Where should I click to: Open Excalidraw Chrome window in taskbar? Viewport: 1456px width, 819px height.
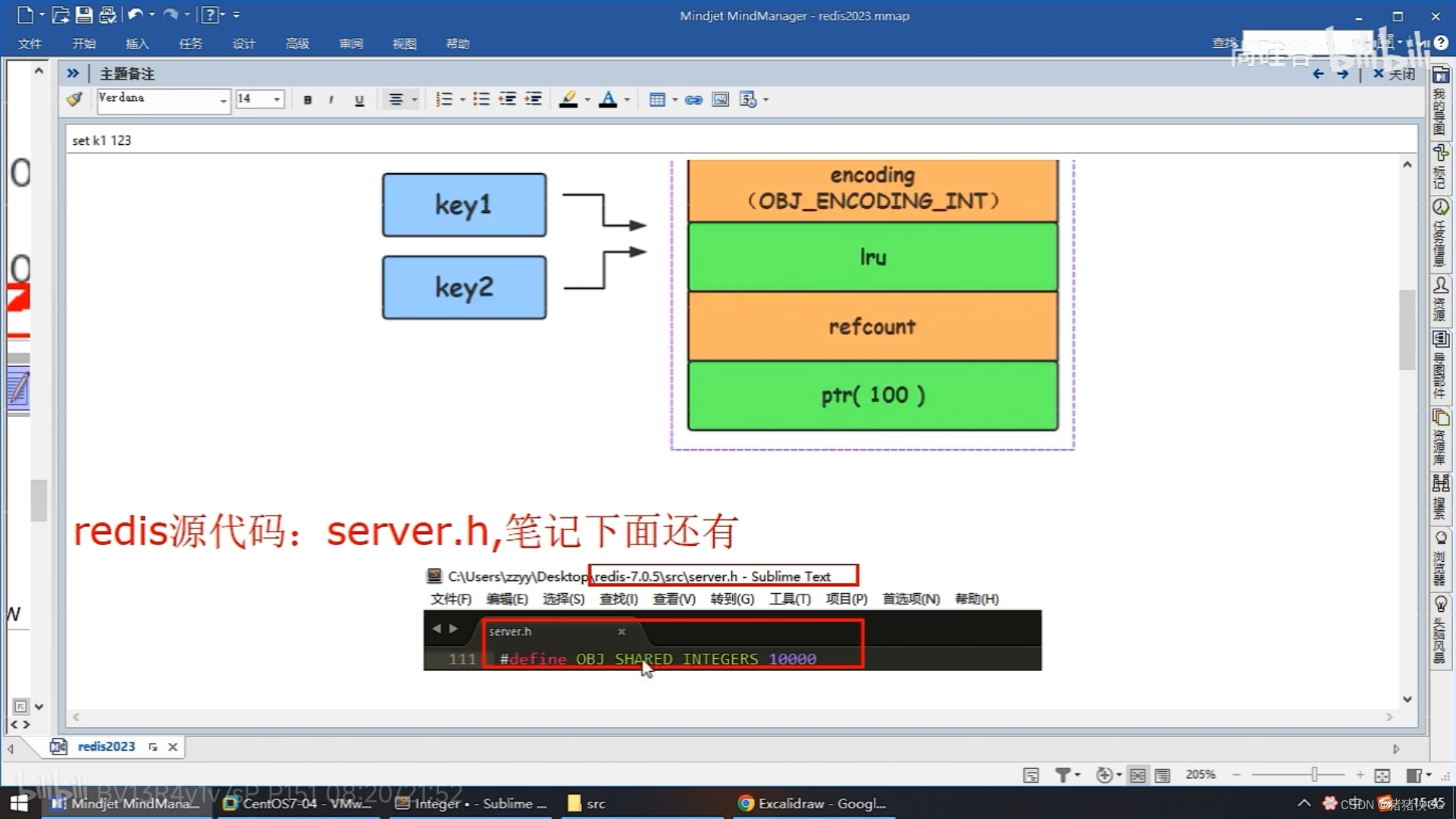(812, 803)
